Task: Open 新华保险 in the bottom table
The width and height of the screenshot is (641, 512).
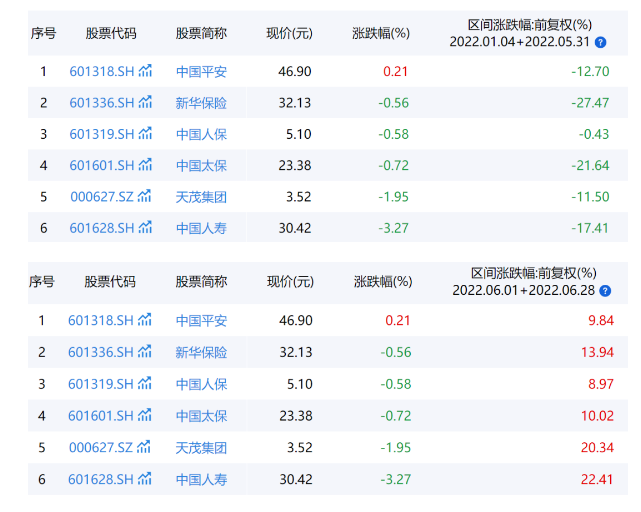Action: (x=201, y=352)
